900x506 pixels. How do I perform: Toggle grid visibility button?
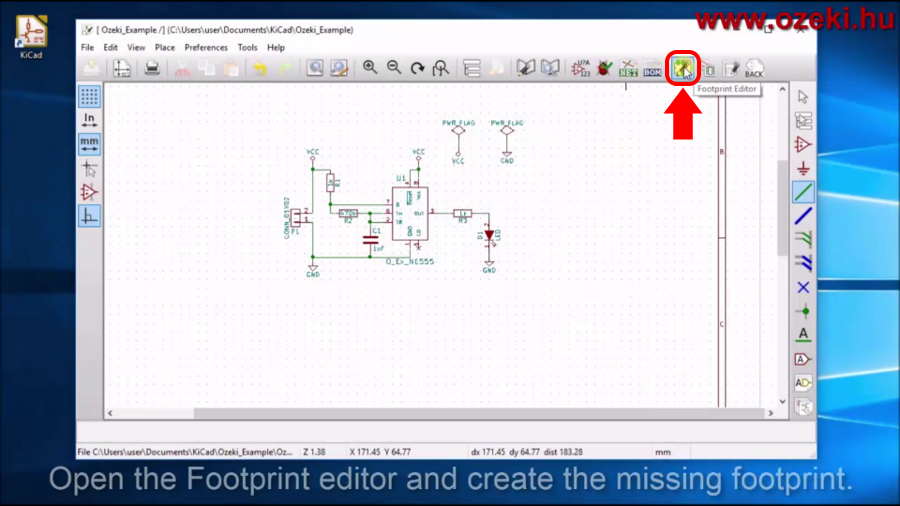coord(90,96)
